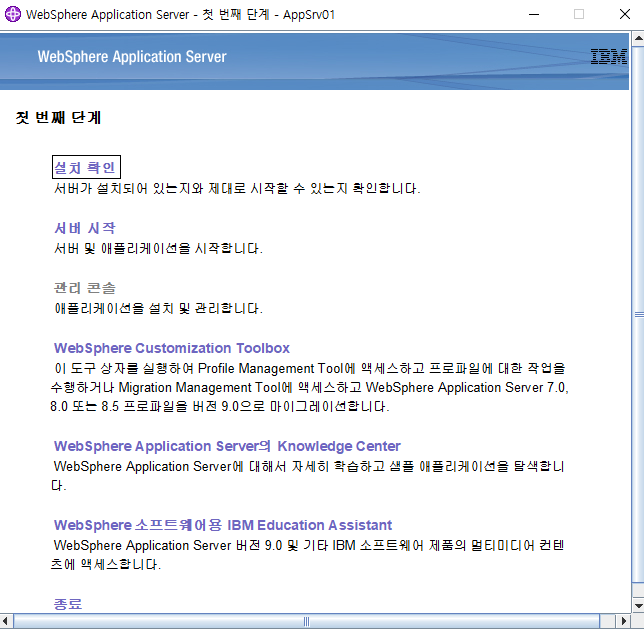The height and width of the screenshot is (629, 644).
Task: Open the 설치 확인 link
Action: click(85, 167)
